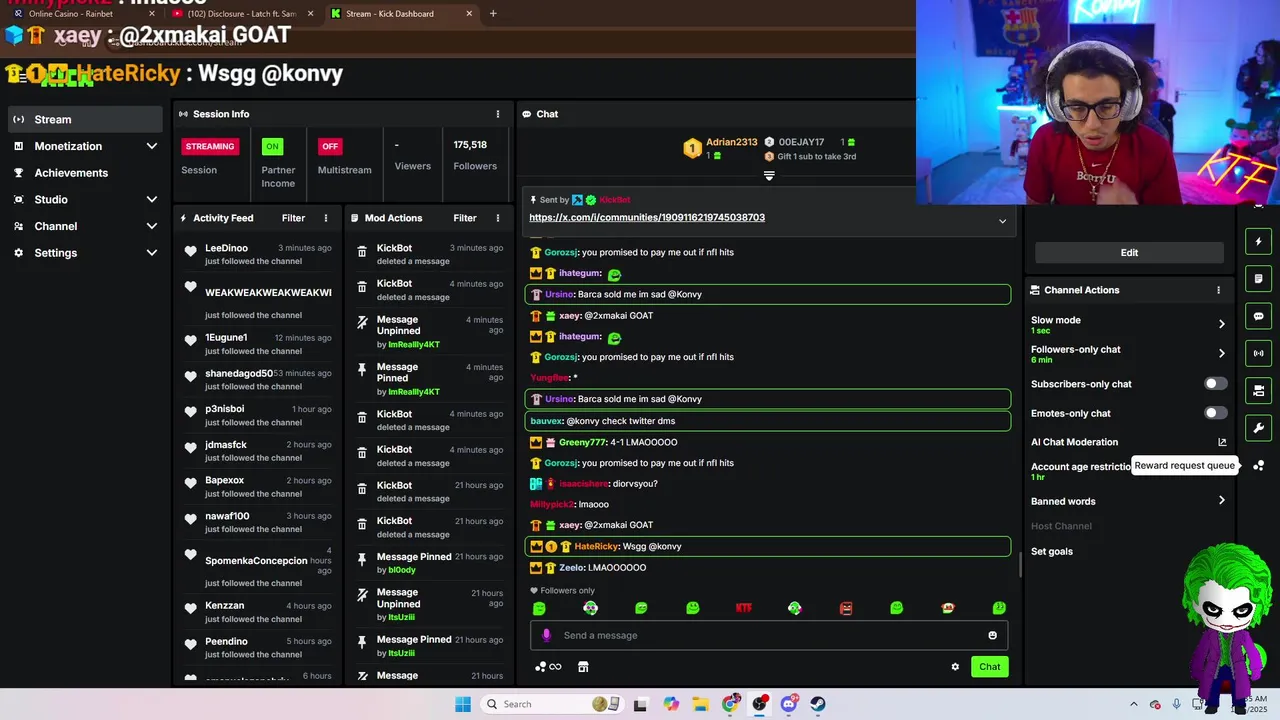Open Session Info three-dot menu
The height and width of the screenshot is (720, 1280).
498,114
